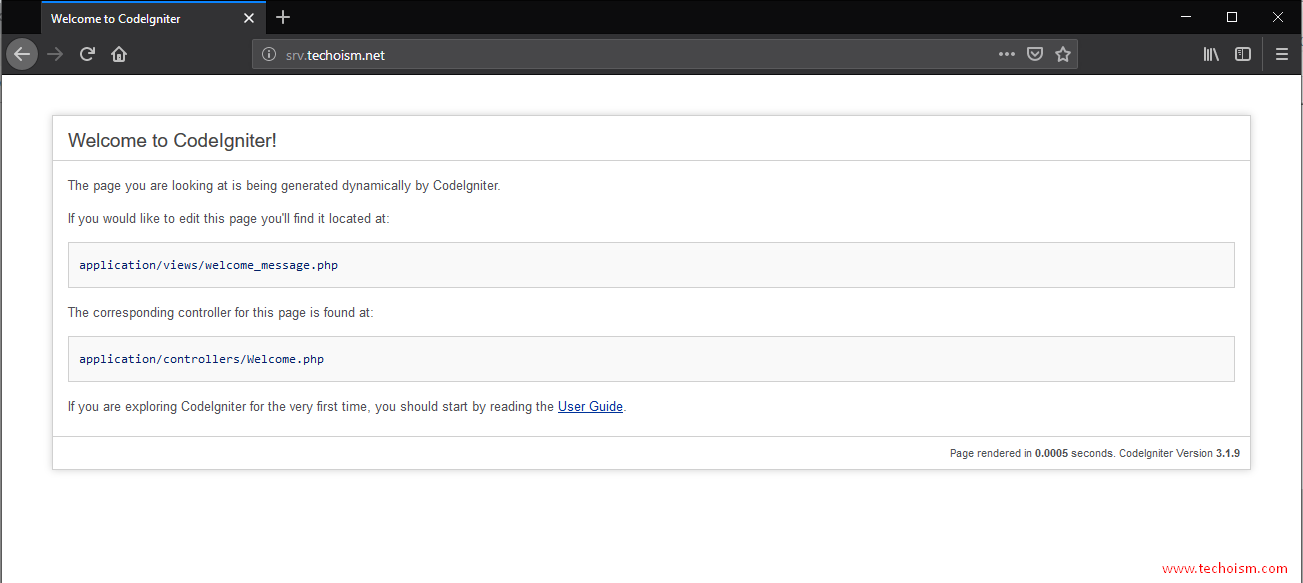Screen dimensions: 1303x583
Task: Go to the Firefox home page
Action: point(119,54)
